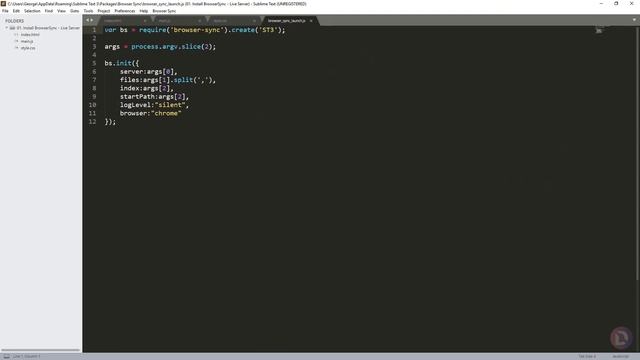Open the Preferences menu
Image resolution: width=640 pixels, height=360 pixels.
point(125,11)
